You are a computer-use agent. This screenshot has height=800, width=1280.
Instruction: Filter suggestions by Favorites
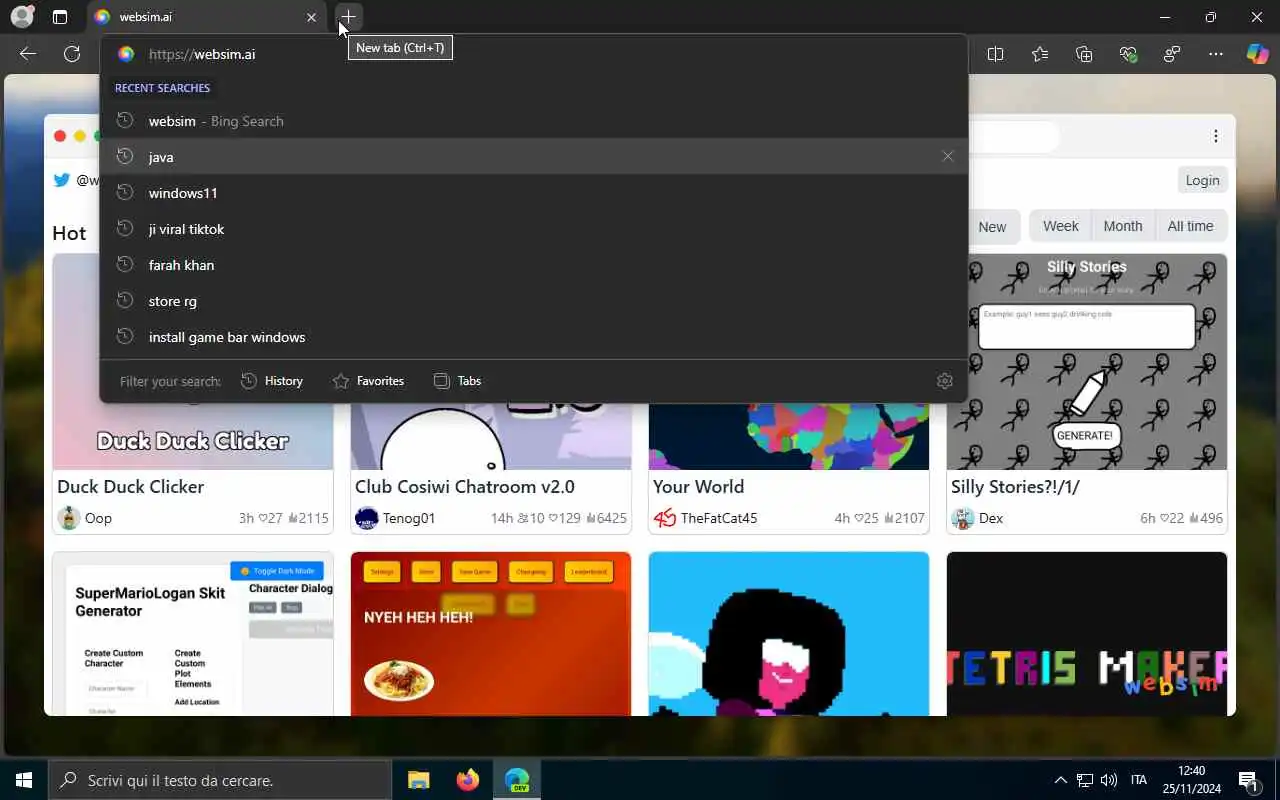pyautogui.click(x=368, y=381)
